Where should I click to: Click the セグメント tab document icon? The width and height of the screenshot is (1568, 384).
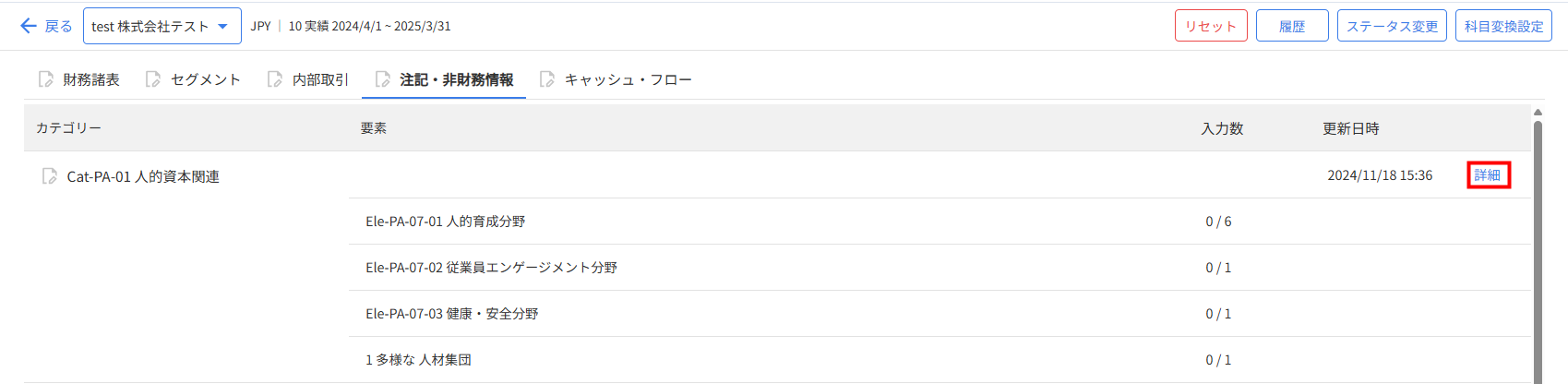(x=153, y=79)
